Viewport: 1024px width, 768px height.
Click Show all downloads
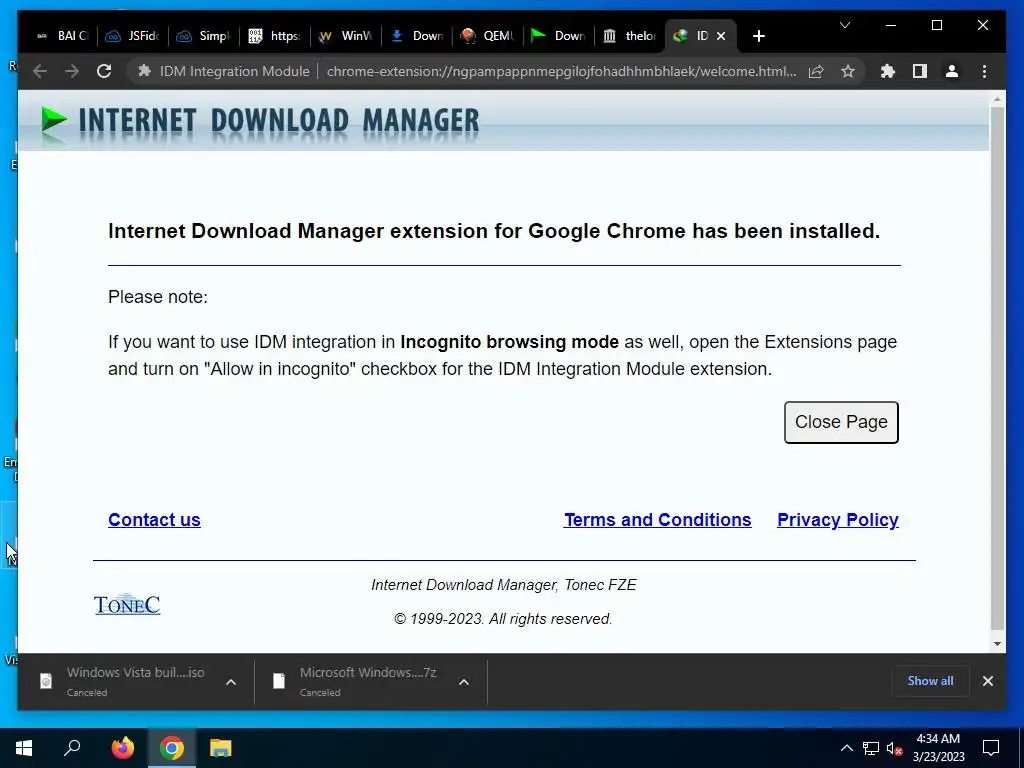coord(930,680)
